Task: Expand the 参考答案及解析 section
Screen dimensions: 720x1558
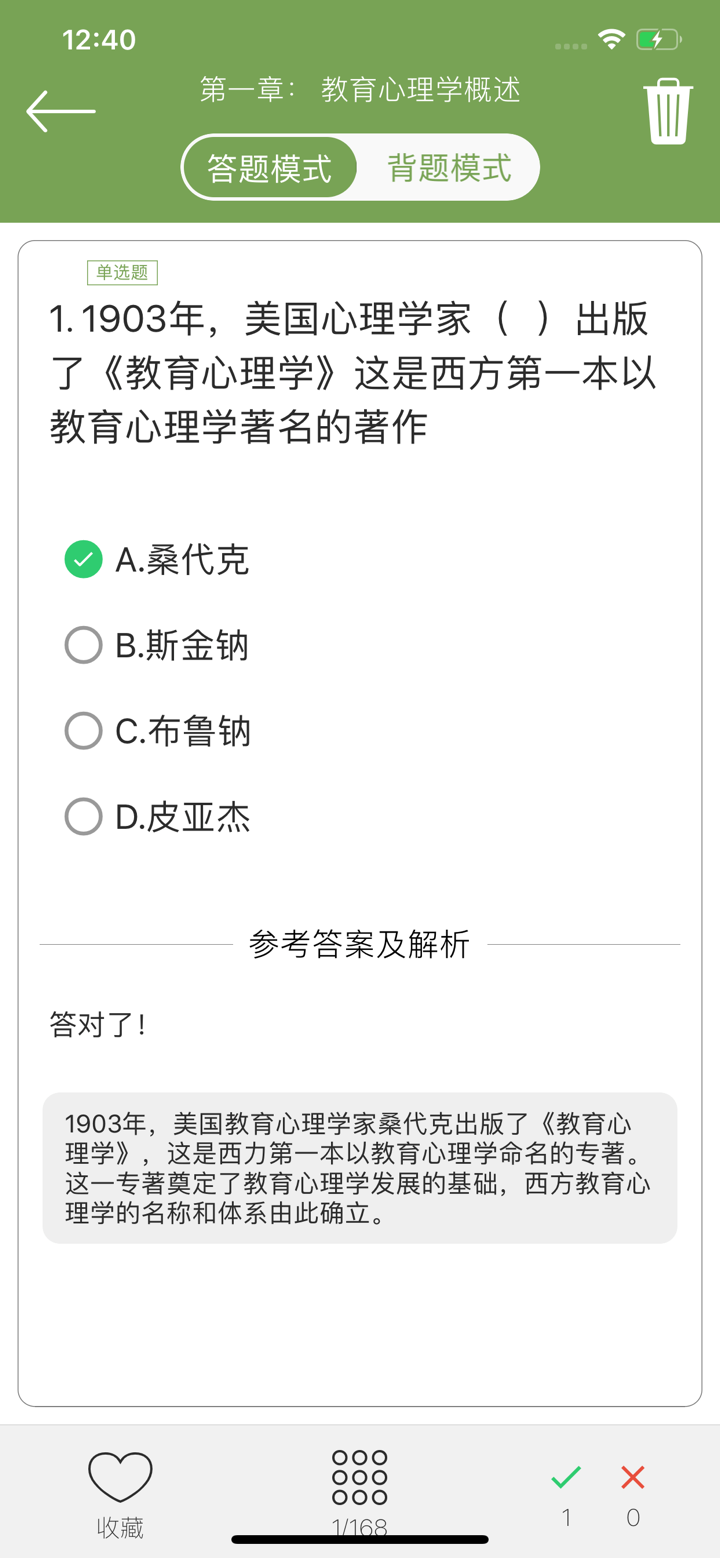Action: 359,944
